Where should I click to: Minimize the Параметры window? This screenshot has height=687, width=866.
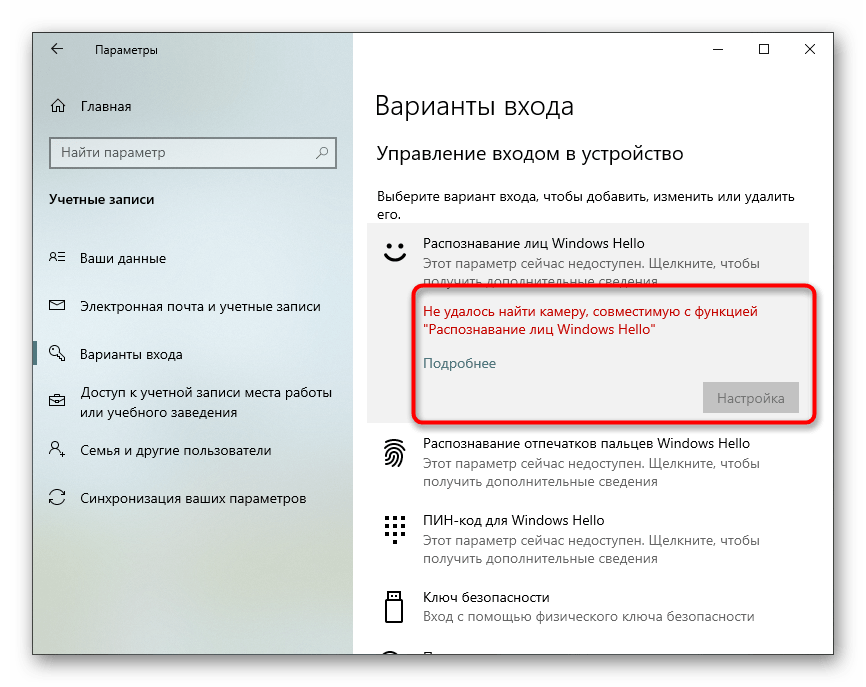(x=718, y=49)
